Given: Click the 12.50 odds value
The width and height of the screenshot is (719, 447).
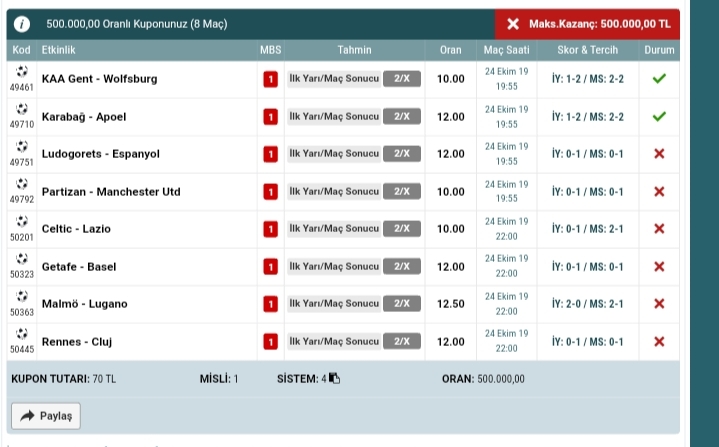Looking at the screenshot, I should (x=451, y=304).
